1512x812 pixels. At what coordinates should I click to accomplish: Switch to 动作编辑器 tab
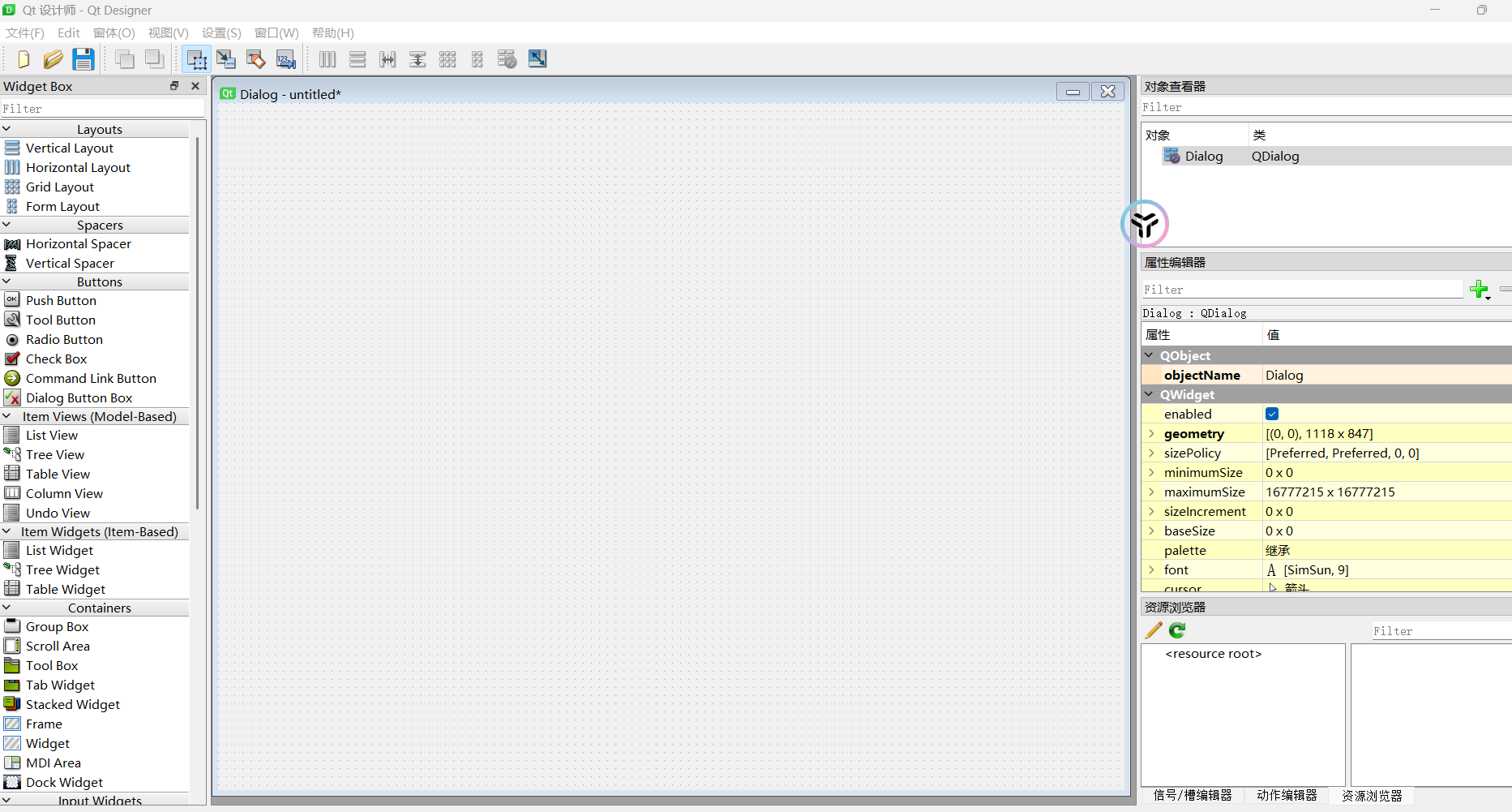pyautogui.click(x=1287, y=796)
